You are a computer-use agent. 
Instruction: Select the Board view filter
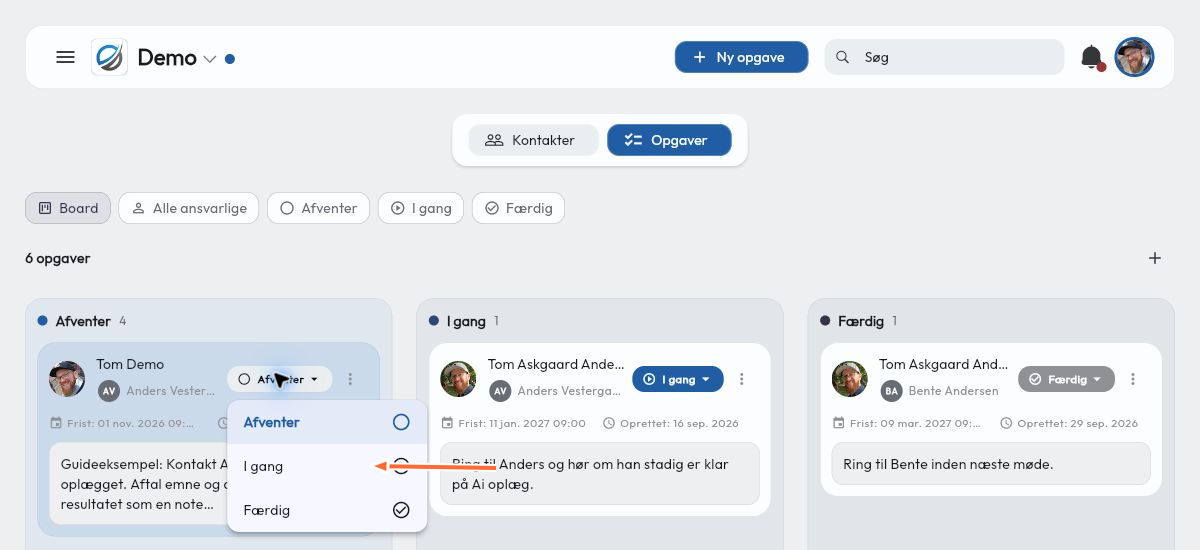coord(68,208)
